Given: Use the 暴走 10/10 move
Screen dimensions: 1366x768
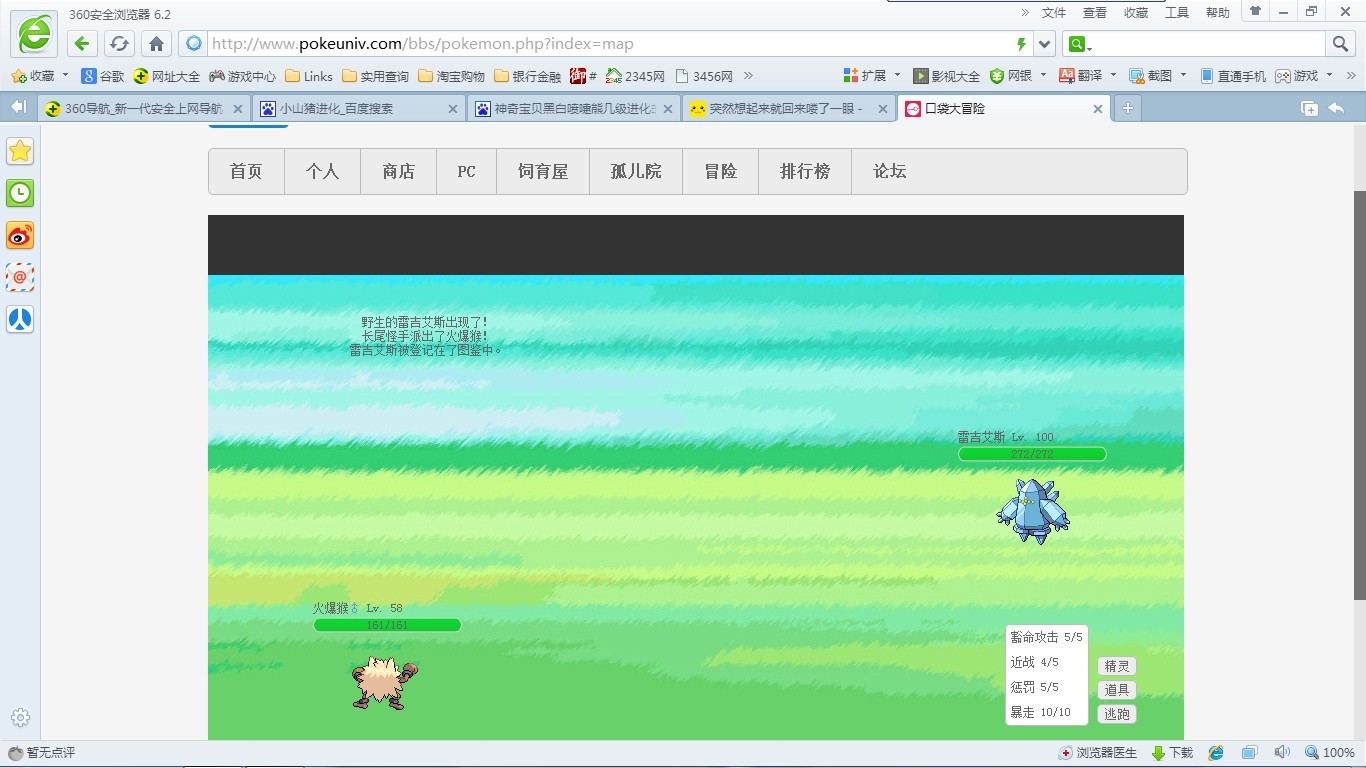Looking at the screenshot, I should pos(1040,712).
